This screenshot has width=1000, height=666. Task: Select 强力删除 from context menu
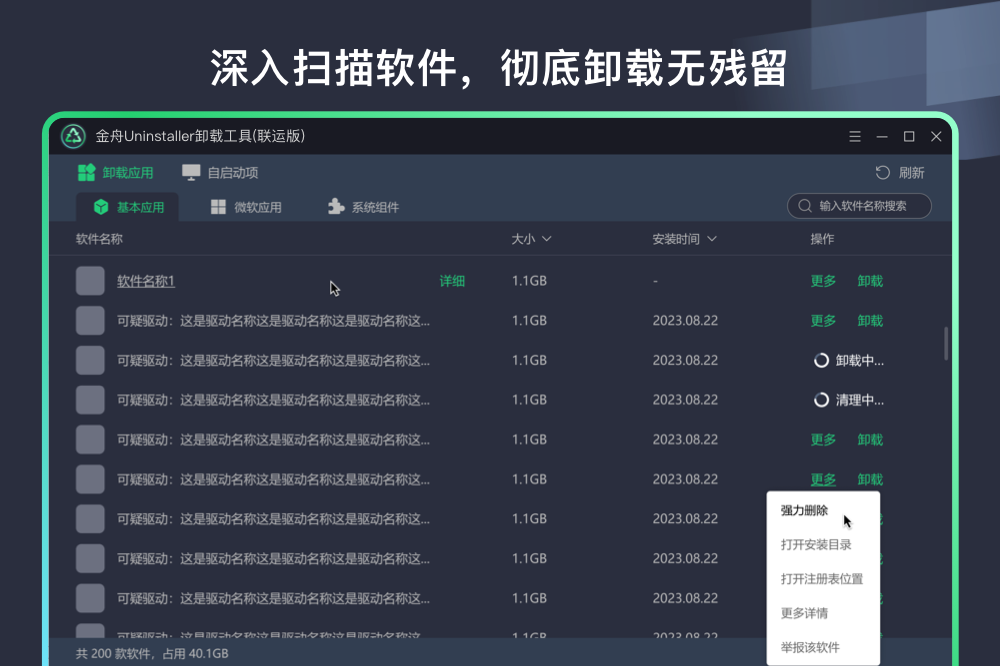click(804, 511)
